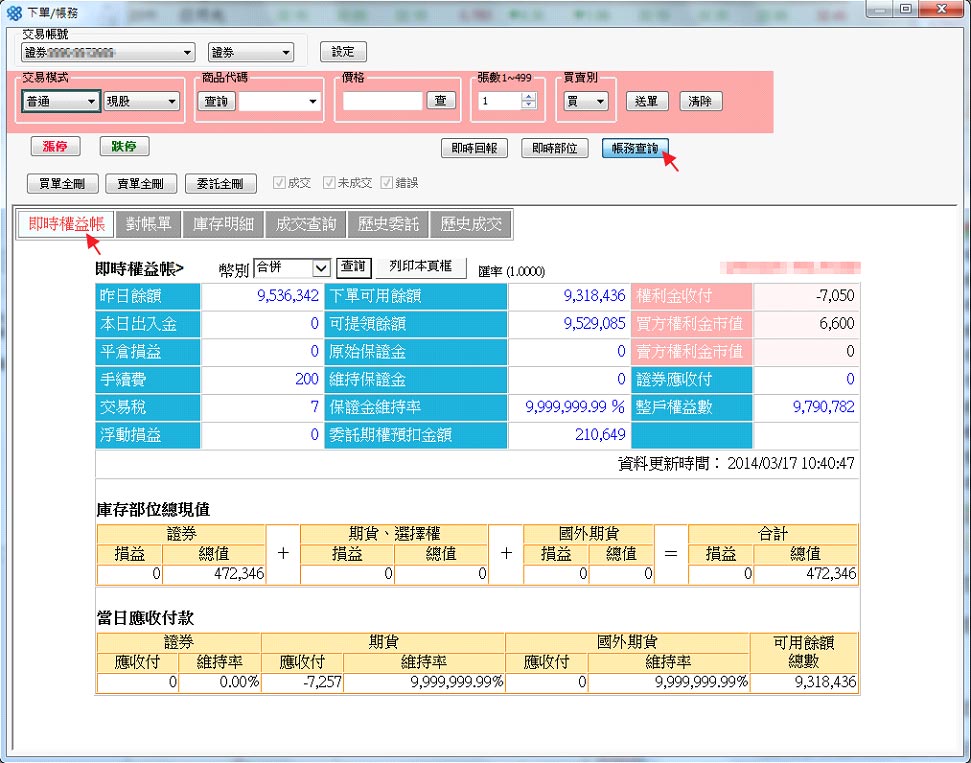The height and width of the screenshot is (763, 971).
Task: Click the 即時部位 button
Action: point(554,148)
